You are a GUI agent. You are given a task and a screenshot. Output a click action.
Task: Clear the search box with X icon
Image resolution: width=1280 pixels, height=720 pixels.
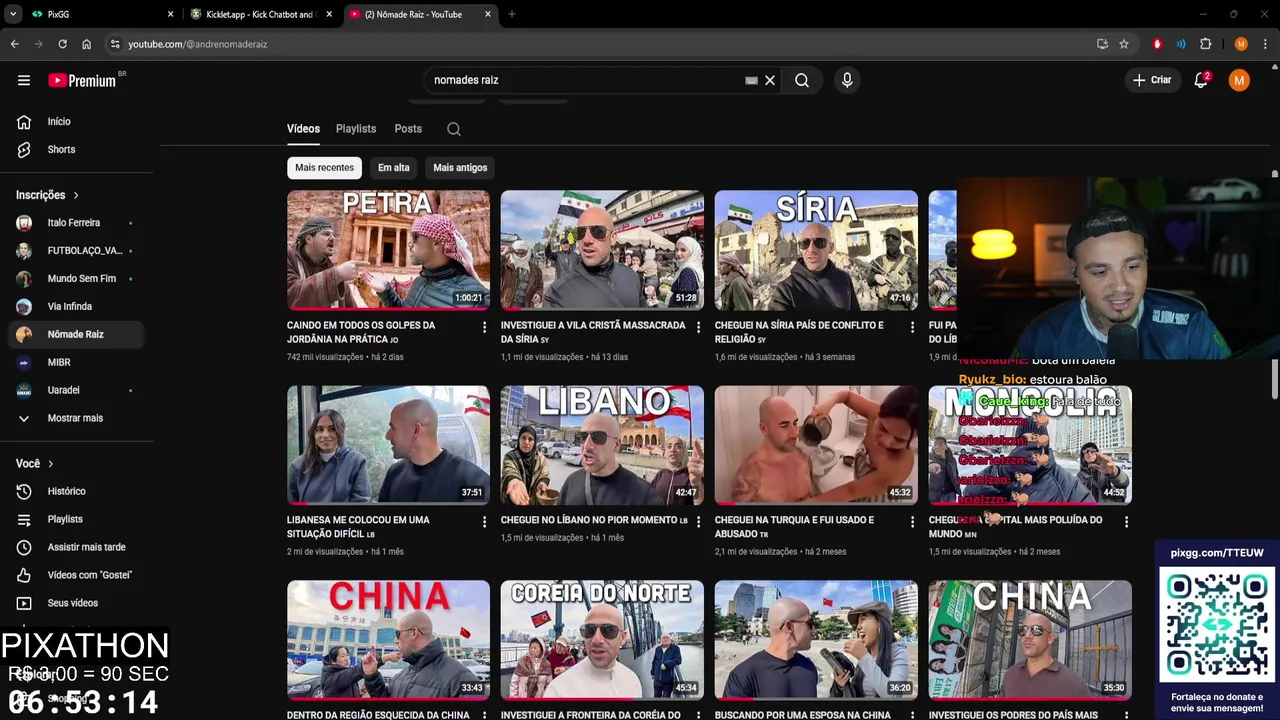click(770, 80)
